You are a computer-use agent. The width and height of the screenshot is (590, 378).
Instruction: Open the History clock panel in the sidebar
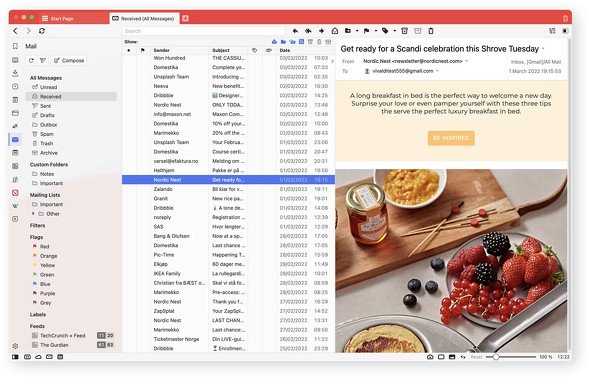(x=15, y=87)
